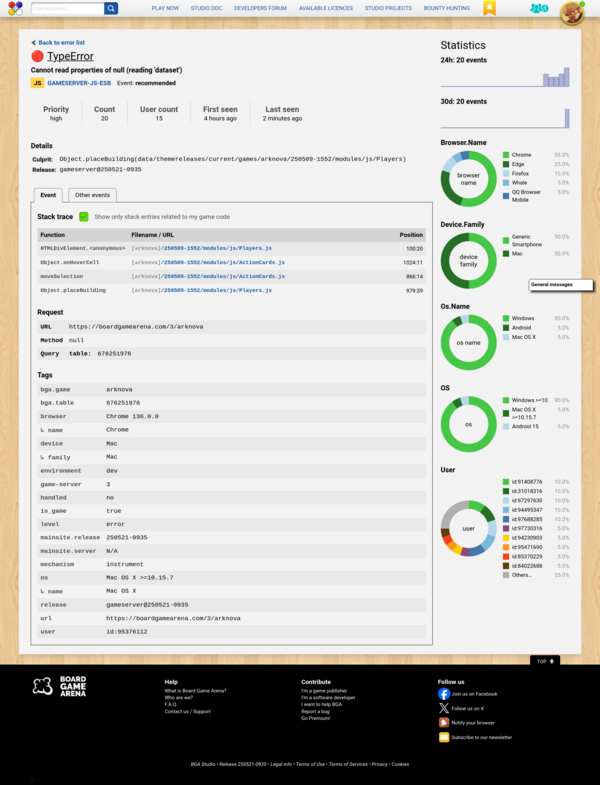600x785 pixels.
Task: Click the X social icon
Action: click(444, 708)
